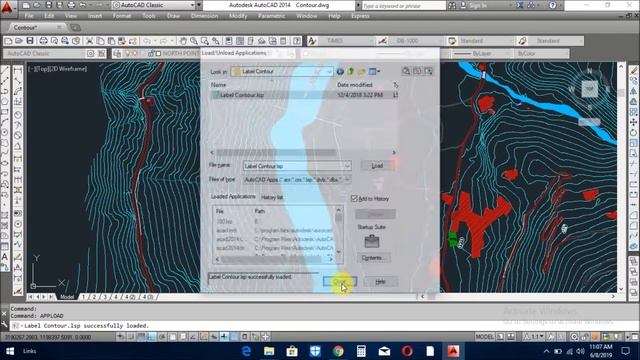Click the dialog's Up One Level icon
Image resolution: width=640 pixels, height=360 pixels.
tap(351, 71)
